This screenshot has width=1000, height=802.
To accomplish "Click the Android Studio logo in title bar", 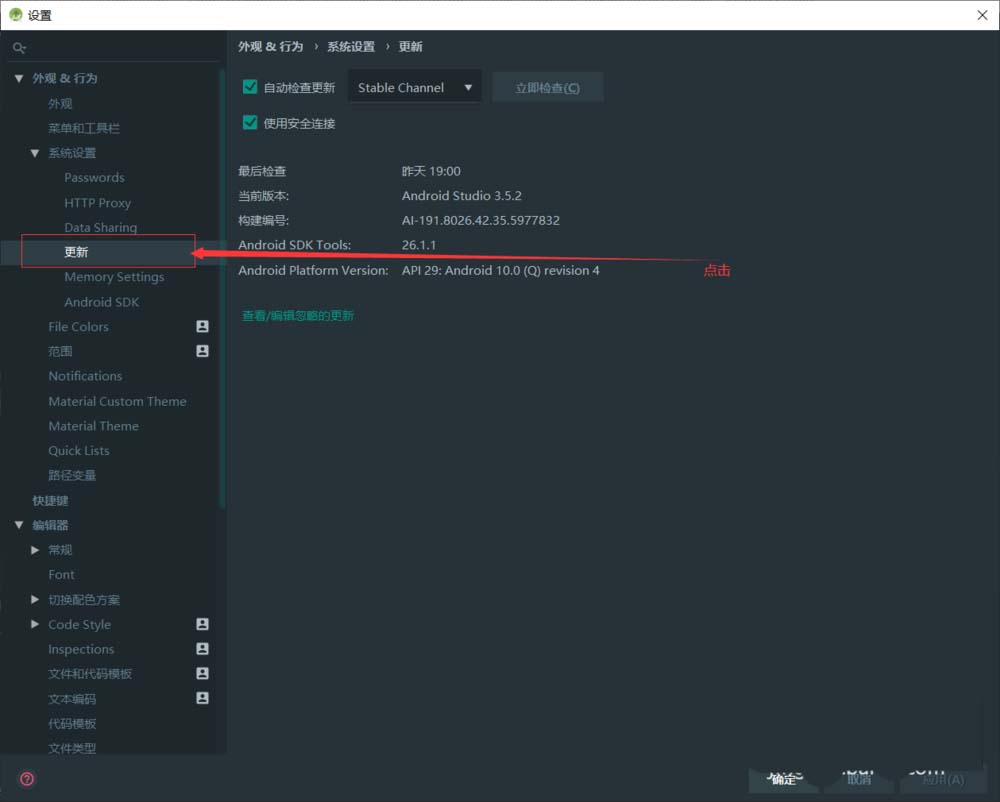I will coord(15,15).
